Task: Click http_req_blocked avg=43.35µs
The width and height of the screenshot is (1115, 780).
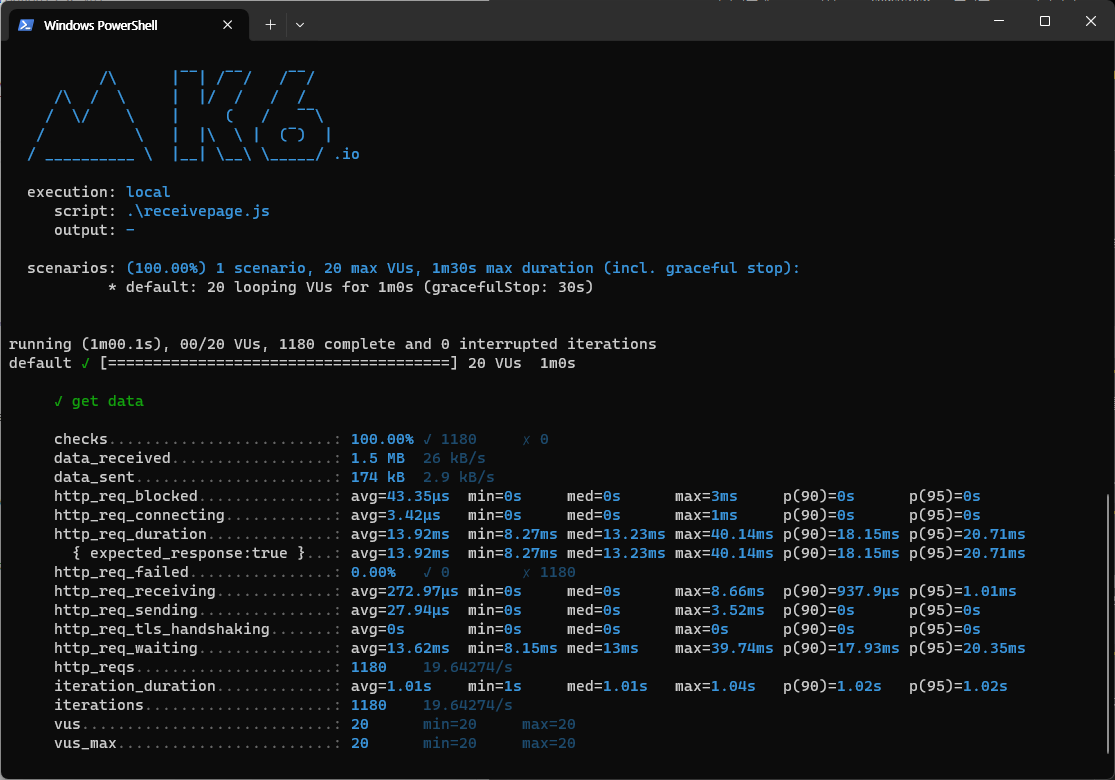Action: [x=400, y=496]
